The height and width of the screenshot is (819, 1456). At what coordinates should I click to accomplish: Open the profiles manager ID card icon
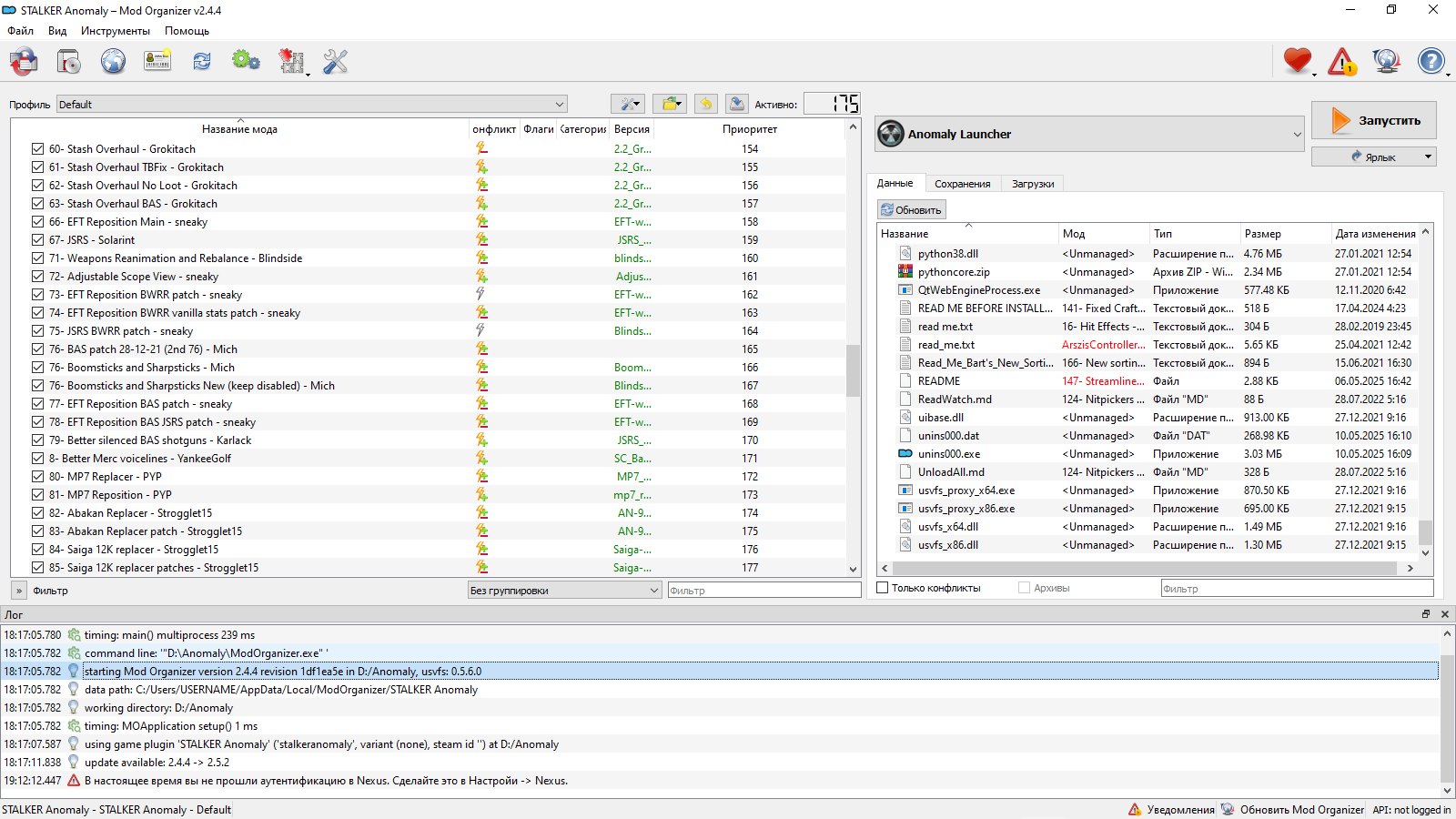click(x=157, y=62)
